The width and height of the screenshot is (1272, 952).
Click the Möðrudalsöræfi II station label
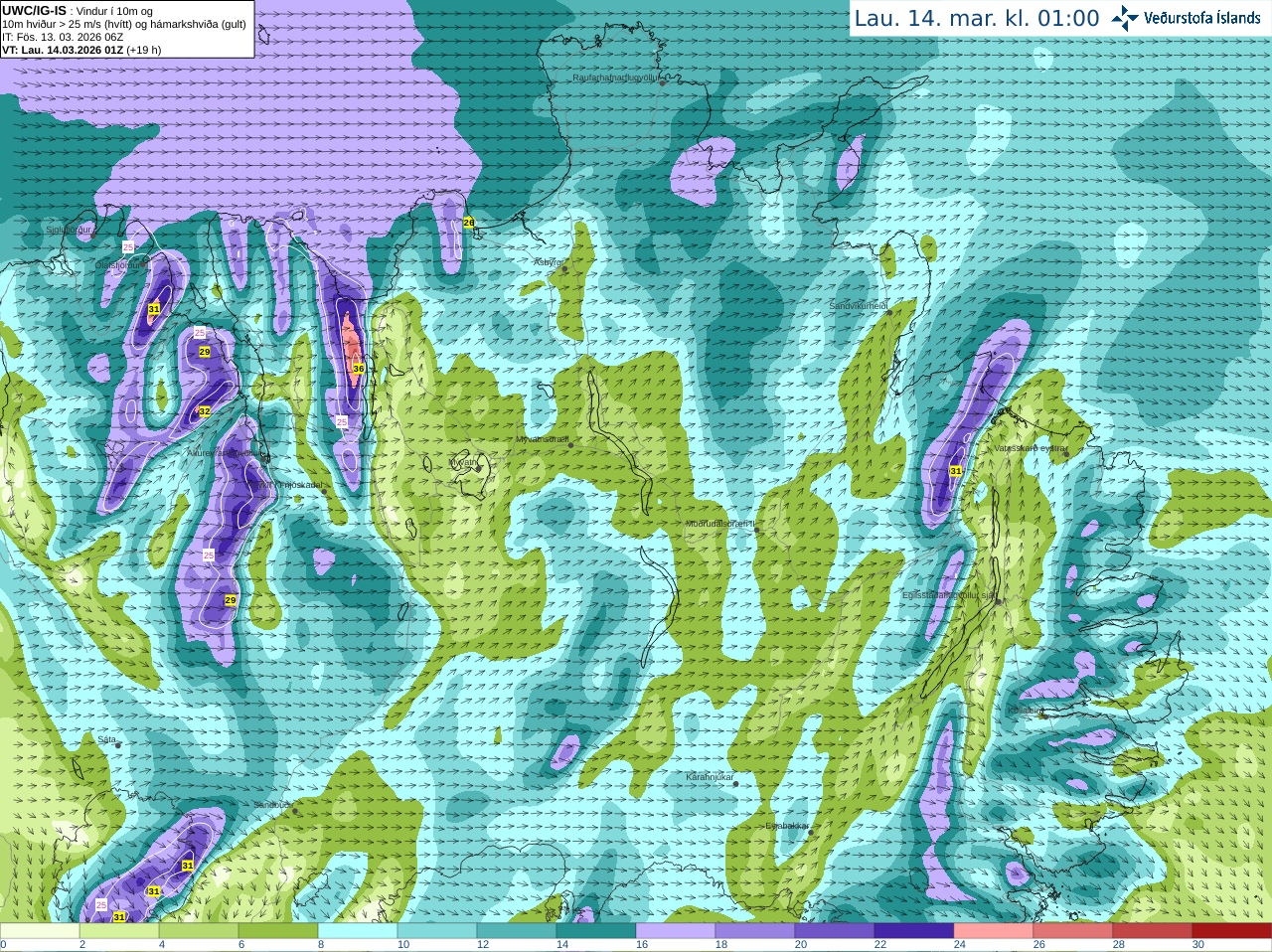(x=720, y=524)
